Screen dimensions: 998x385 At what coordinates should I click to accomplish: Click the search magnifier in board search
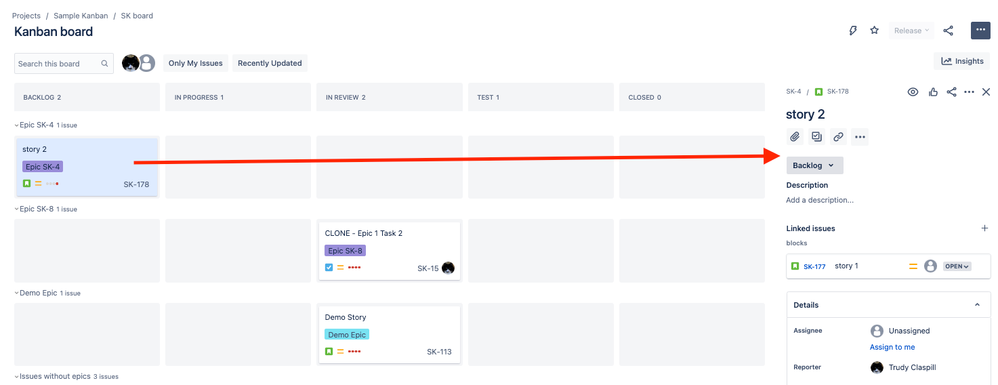[104, 64]
